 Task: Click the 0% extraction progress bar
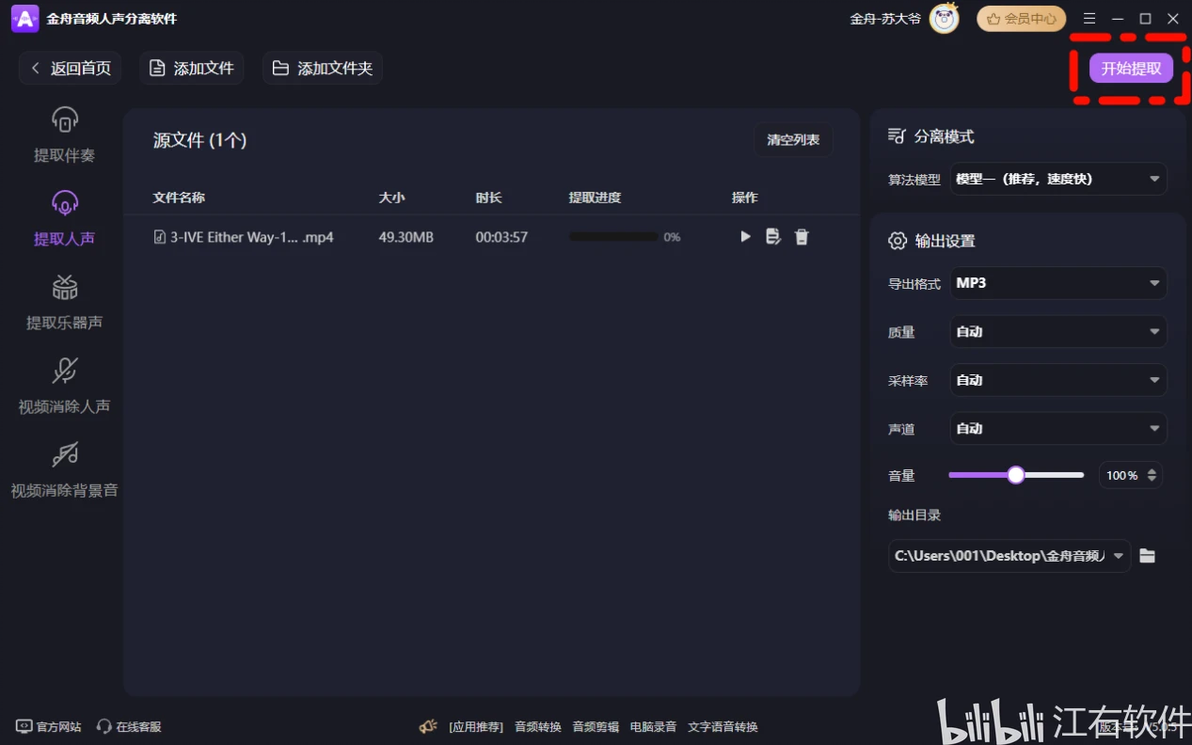point(613,237)
